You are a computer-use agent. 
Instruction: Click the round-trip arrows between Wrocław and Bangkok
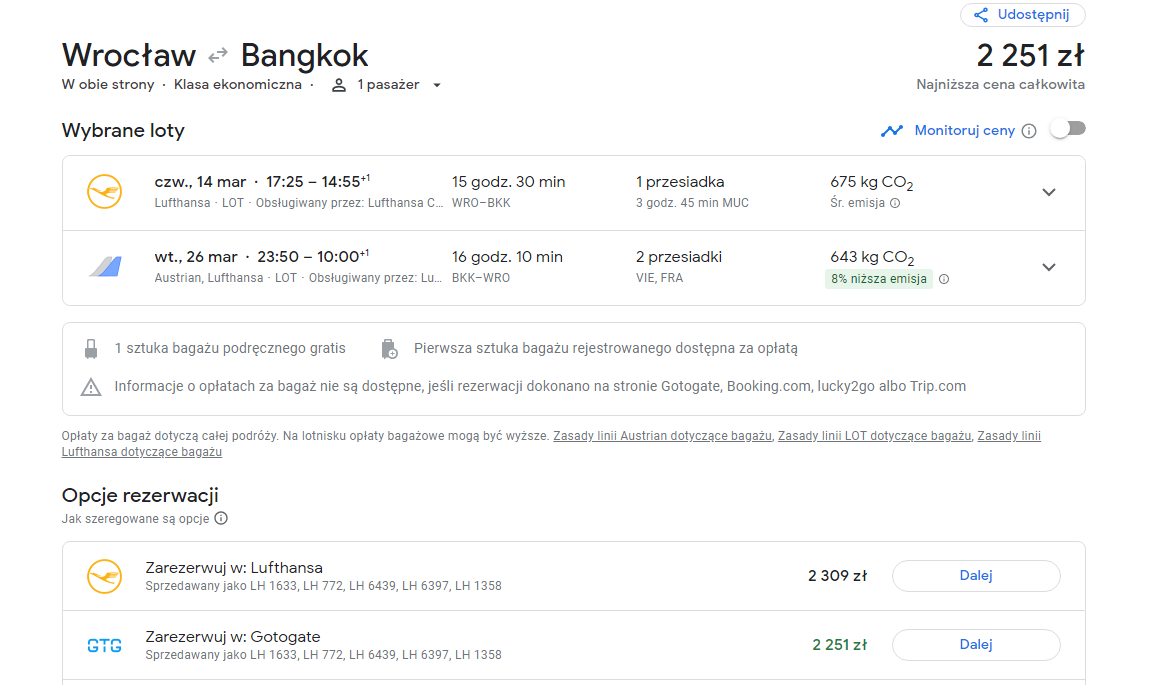click(218, 56)
